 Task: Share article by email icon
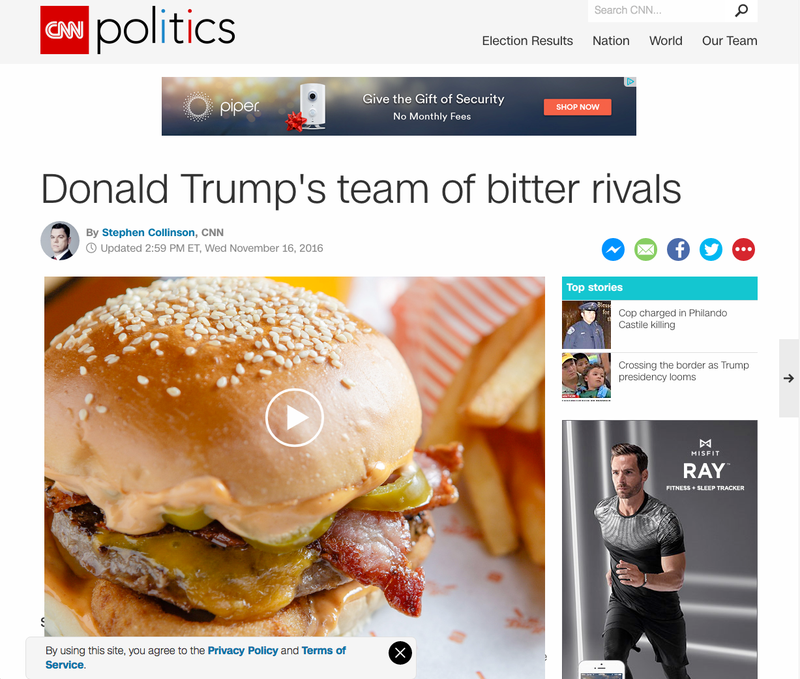(645, 249)
